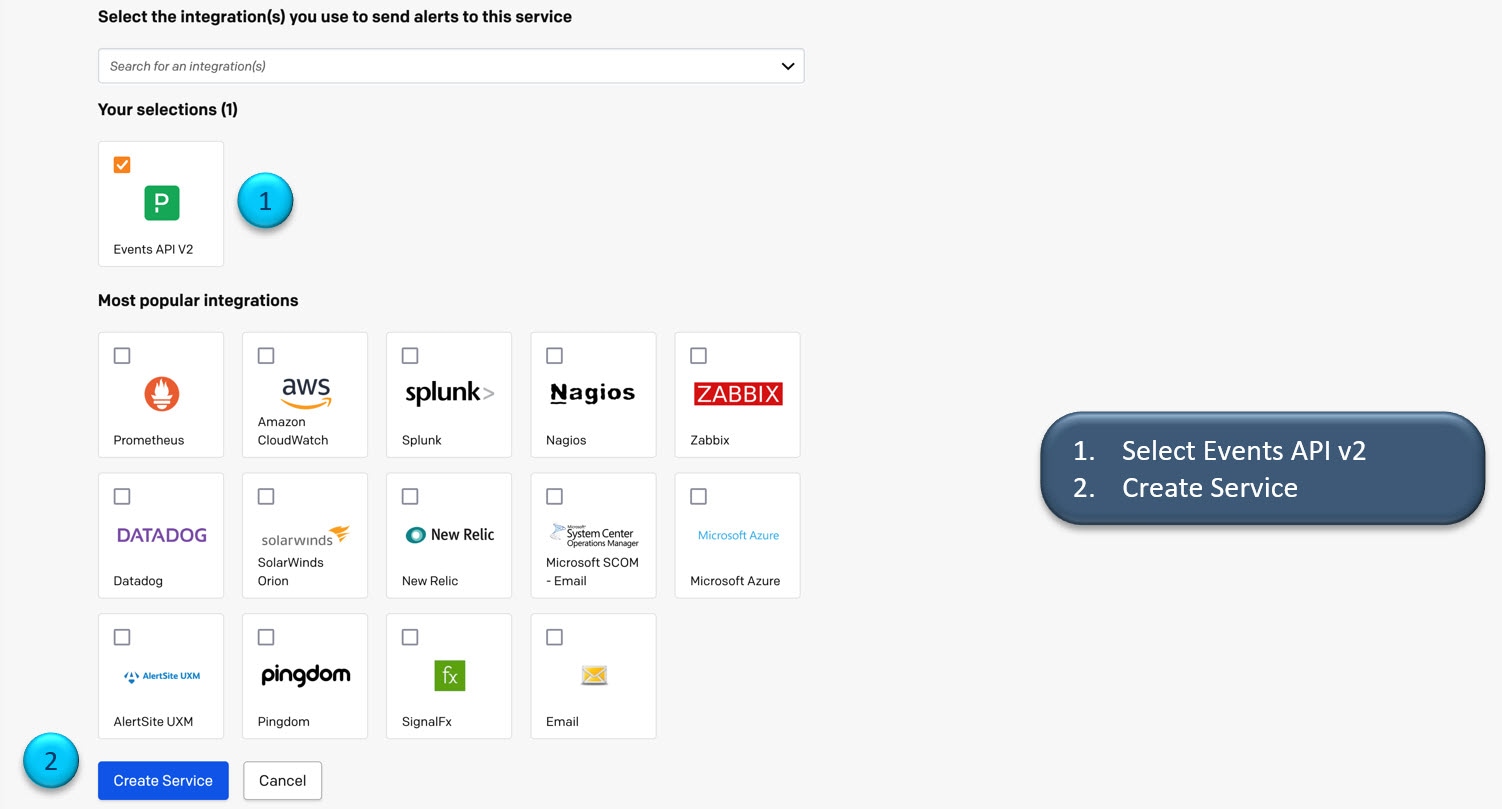1502x809 pixels.
Task: Expand the integration search dropdown arrow
Action: [x=788, y=66]
